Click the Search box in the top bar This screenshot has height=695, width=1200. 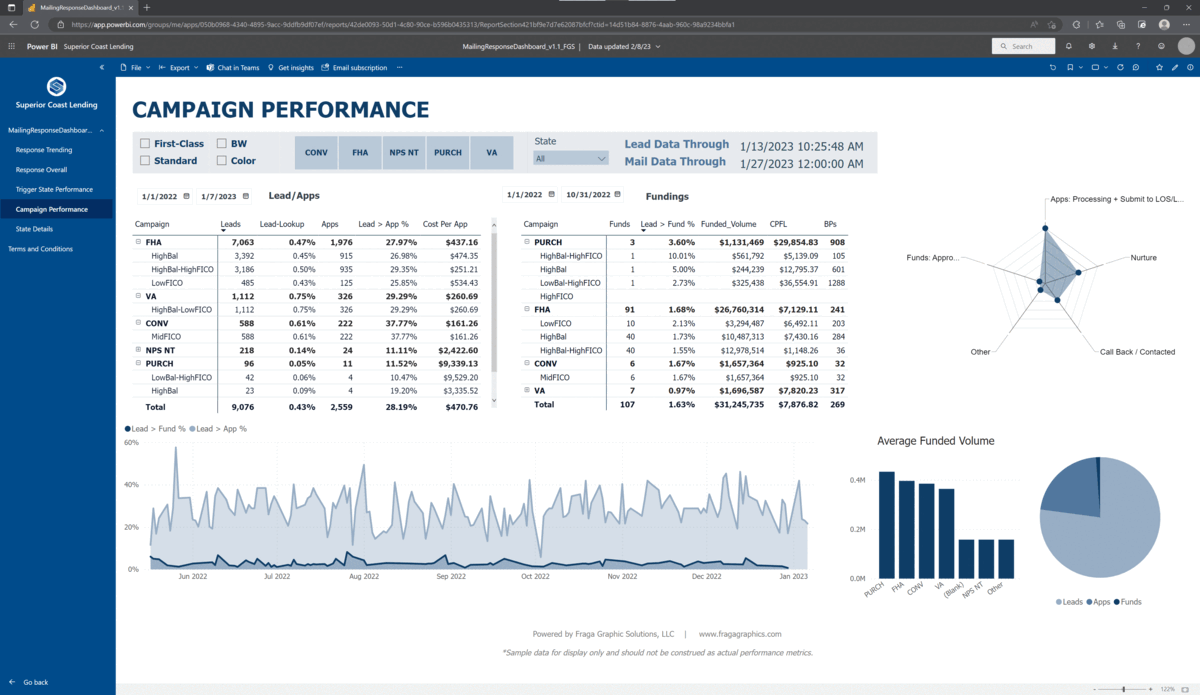click(x=1022, y=46)
